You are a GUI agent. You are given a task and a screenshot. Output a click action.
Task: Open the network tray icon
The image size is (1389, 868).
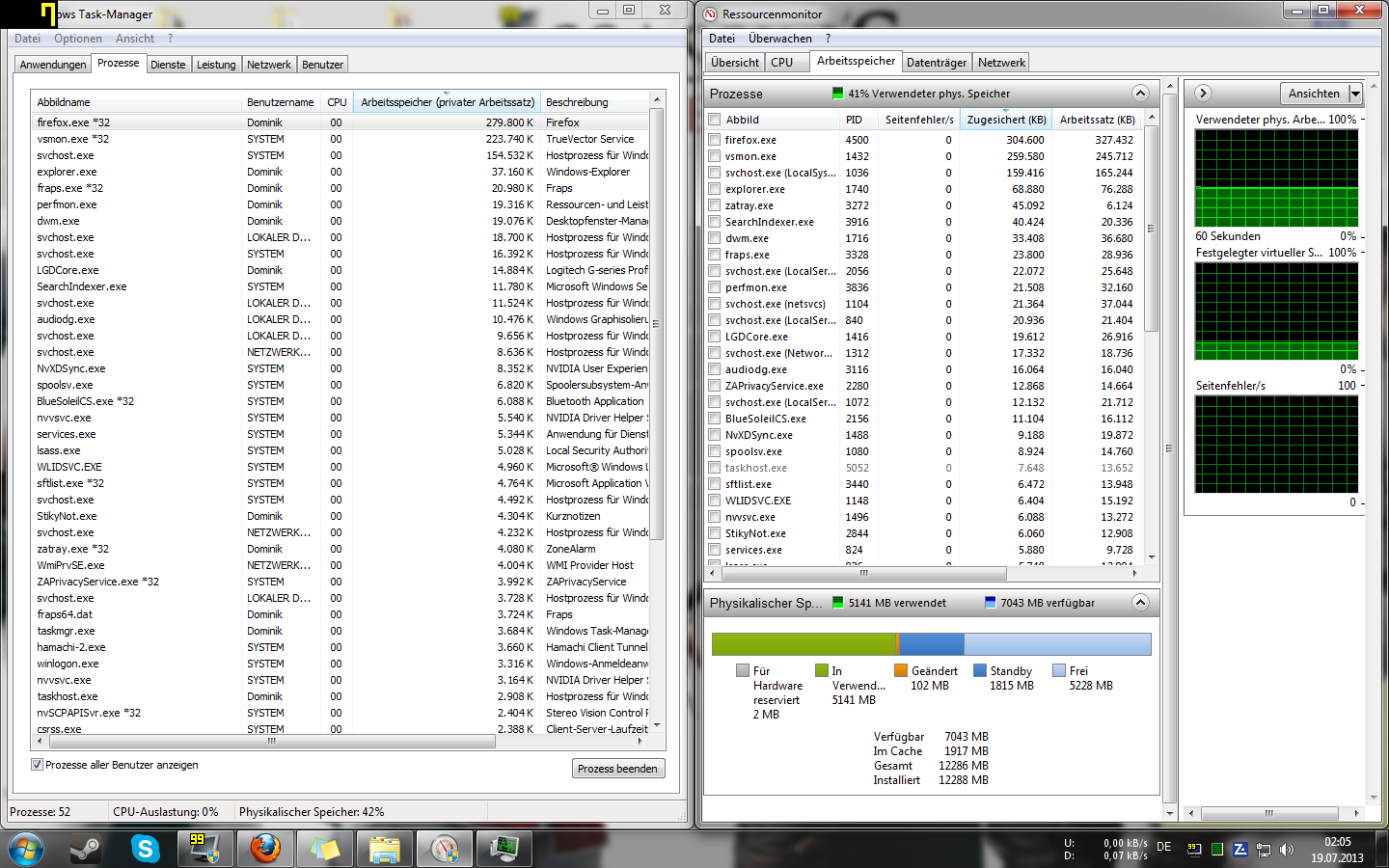tap(1264, 850)
